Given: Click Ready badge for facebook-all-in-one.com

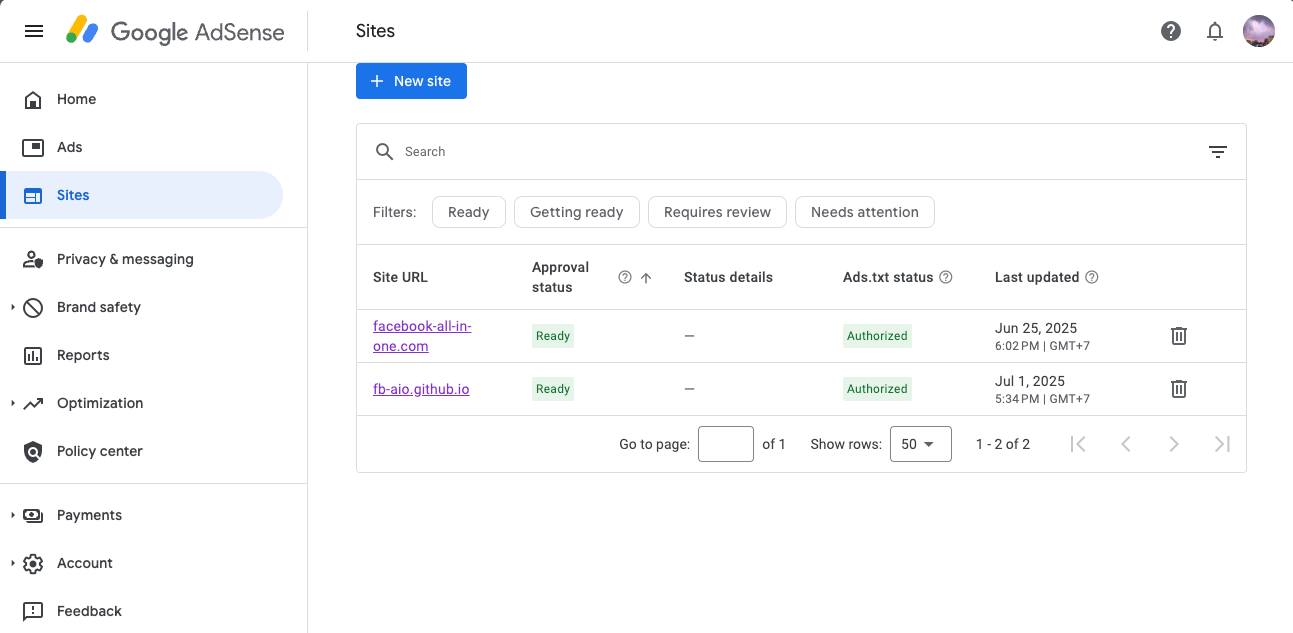Looking at the screenshot, I should (x=553, y=336).
